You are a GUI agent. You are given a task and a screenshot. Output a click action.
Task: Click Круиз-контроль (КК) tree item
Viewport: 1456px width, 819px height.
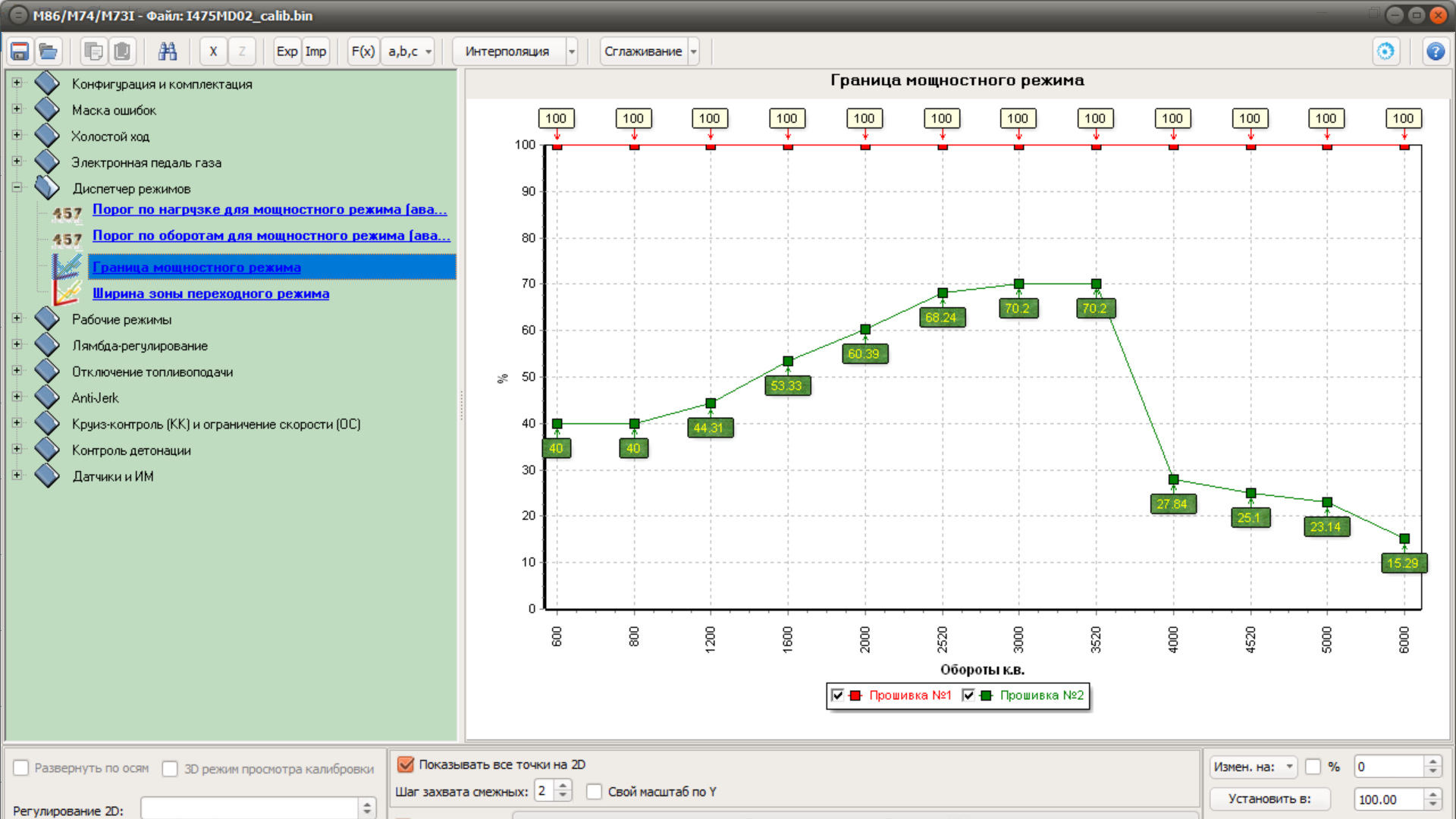pos(216,425)
